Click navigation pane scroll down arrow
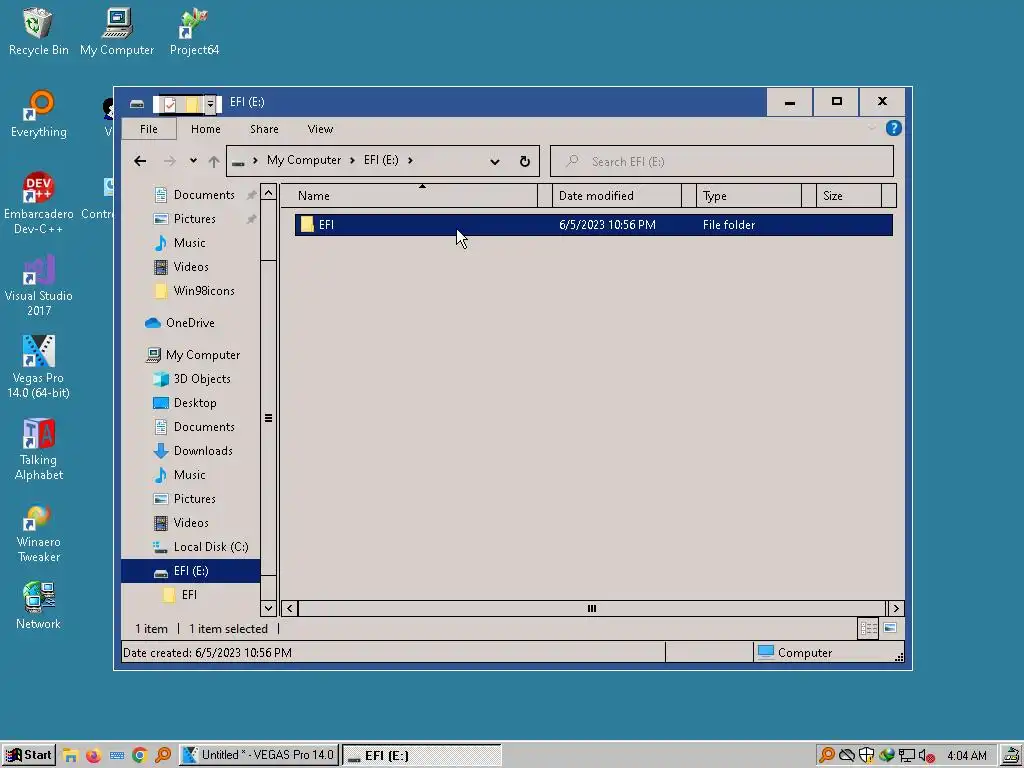The width and height of the screenshot is (1024, 768). pos(268,608)
